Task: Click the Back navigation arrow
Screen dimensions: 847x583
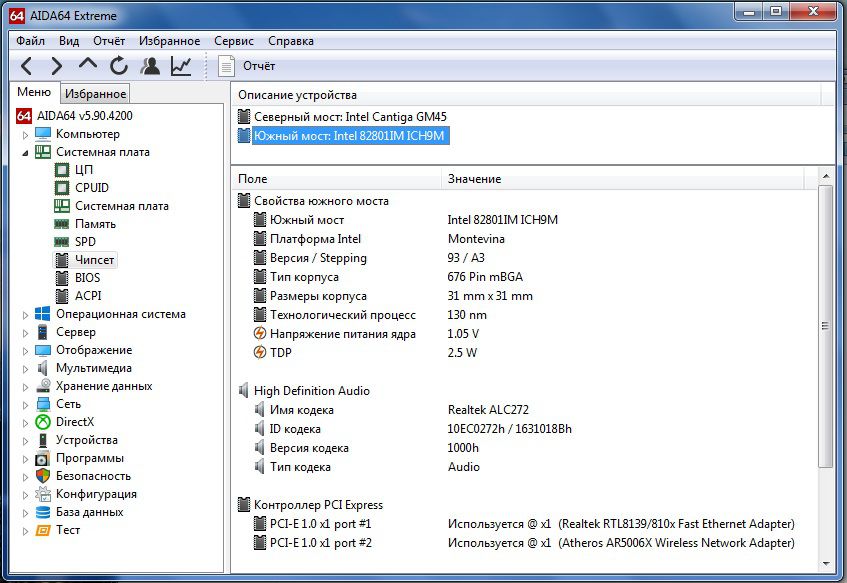Action: [x=26, y=66]
